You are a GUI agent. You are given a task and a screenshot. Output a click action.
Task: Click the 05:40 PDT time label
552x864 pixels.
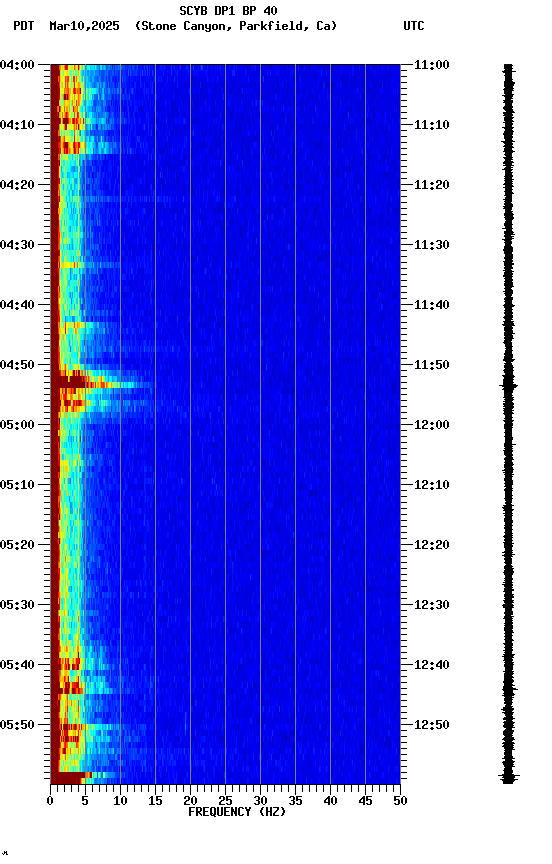pyautogui.click(x=17, y=665)
